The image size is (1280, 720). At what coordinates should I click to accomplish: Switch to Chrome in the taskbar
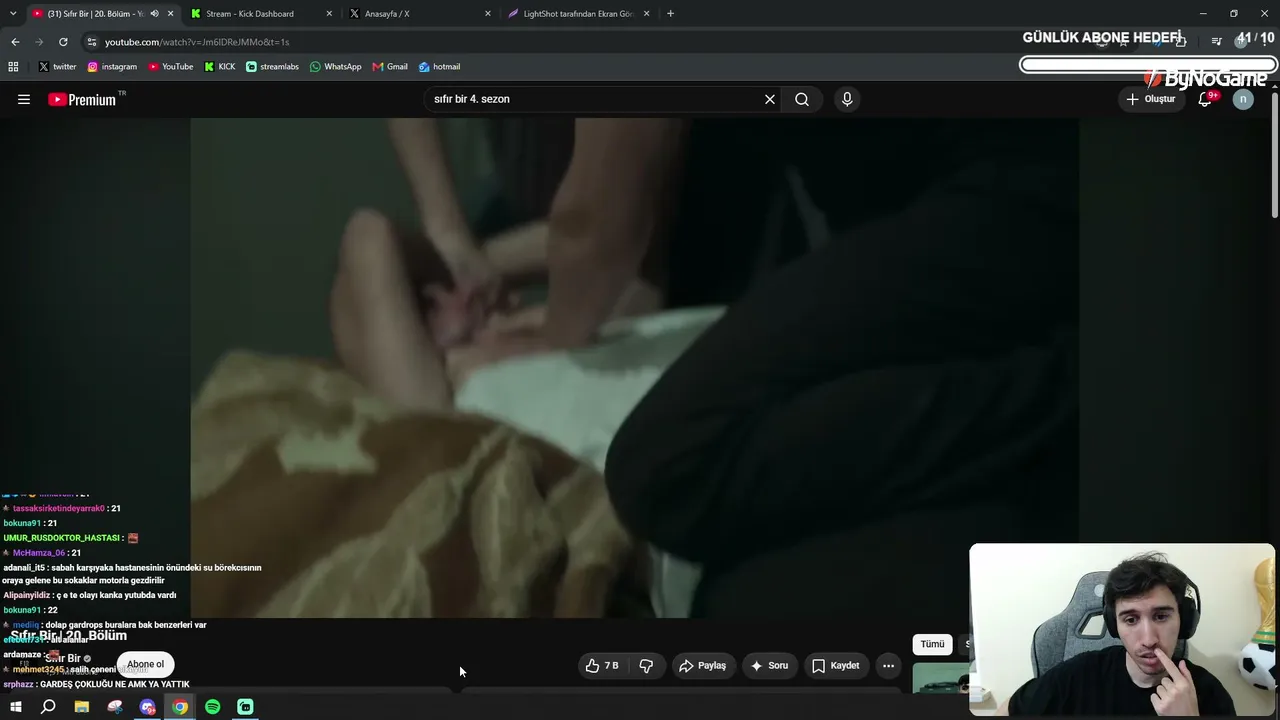click(x=180, y=707)
